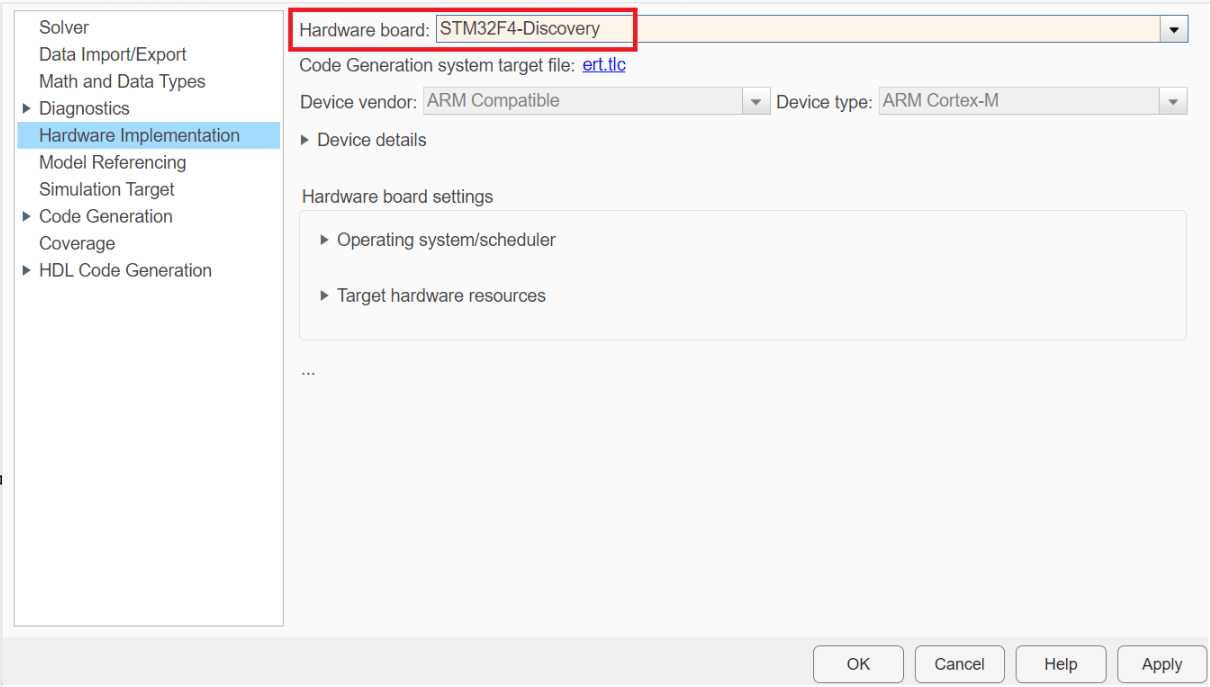Open Model Referencing settings
The image size is (1210, 687).
112,162
